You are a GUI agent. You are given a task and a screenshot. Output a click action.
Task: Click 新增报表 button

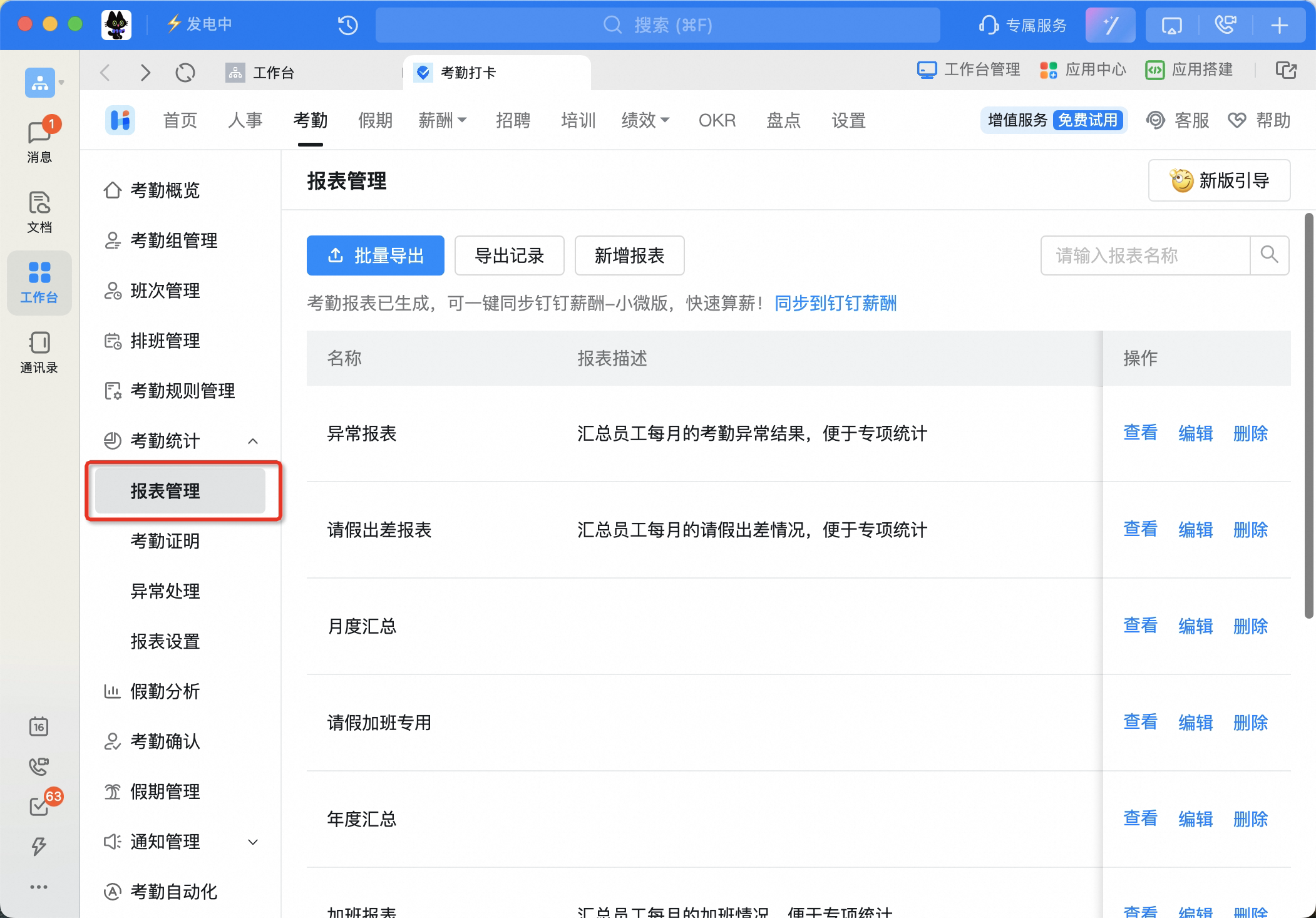[x=629, y=255]
